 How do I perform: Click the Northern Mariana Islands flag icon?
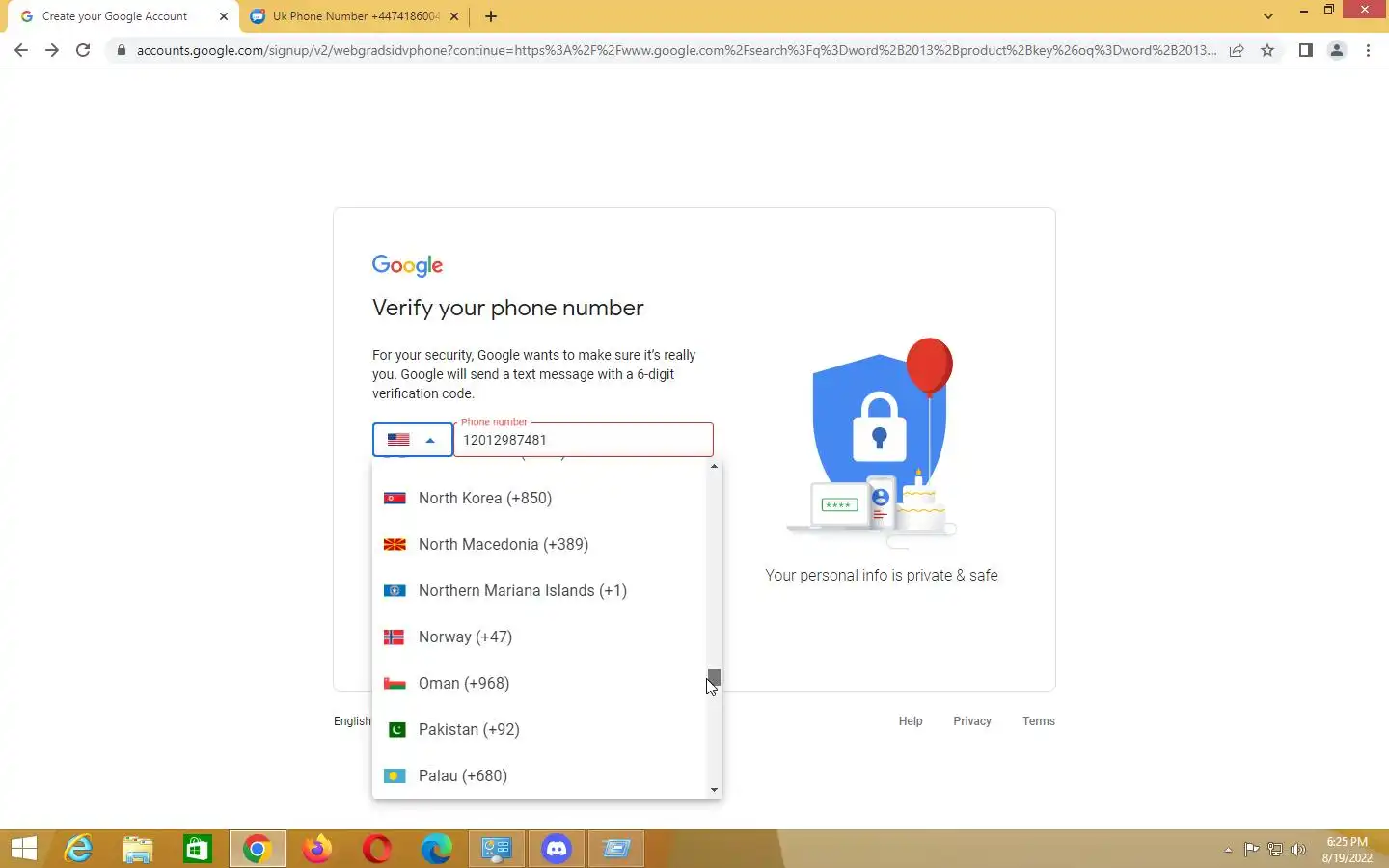395,591
